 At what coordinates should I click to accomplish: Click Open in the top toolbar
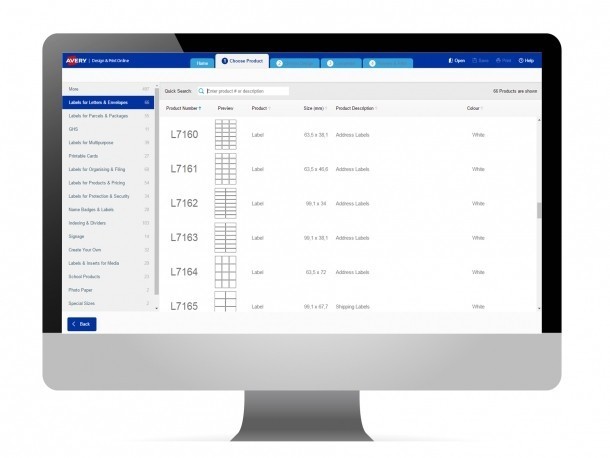pyautogui.click(x=457, y=61)
